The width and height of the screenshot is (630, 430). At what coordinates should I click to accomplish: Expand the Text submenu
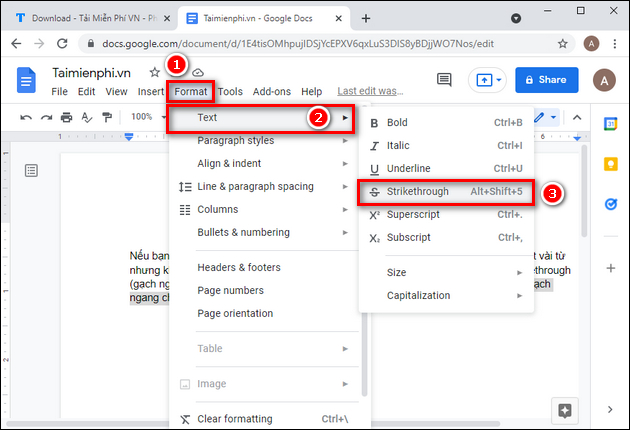click(260, 118)
